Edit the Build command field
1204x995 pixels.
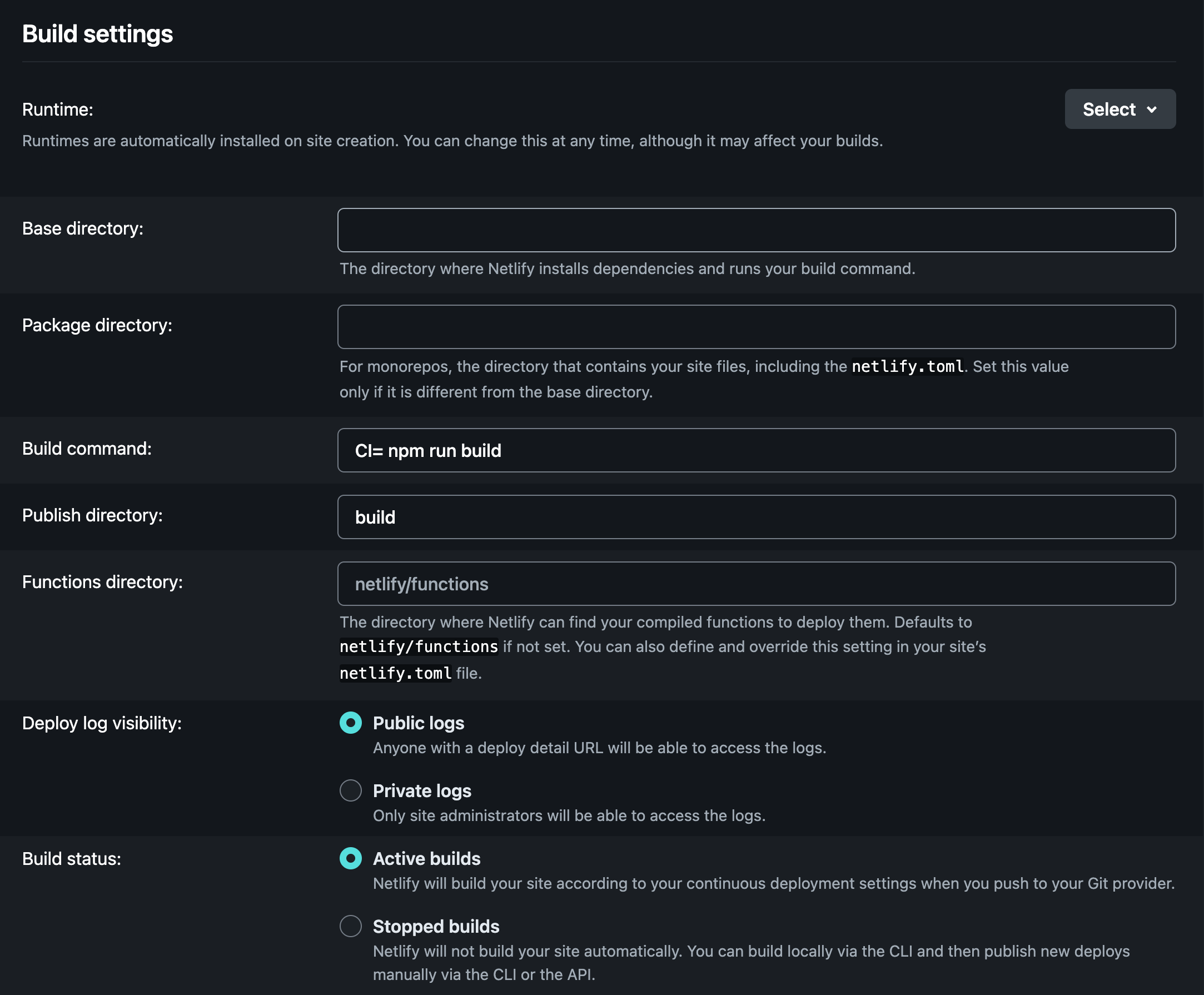point(756,450)
